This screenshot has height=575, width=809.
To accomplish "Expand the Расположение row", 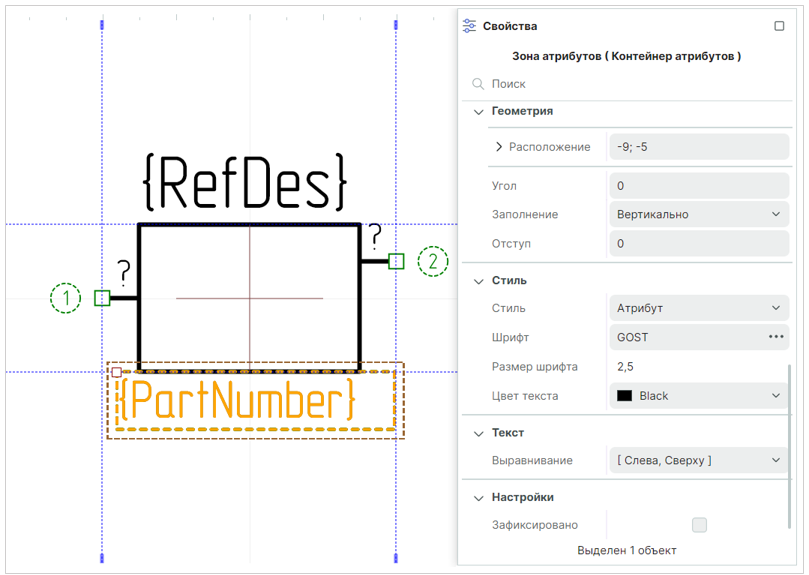I will pos(499,147).
